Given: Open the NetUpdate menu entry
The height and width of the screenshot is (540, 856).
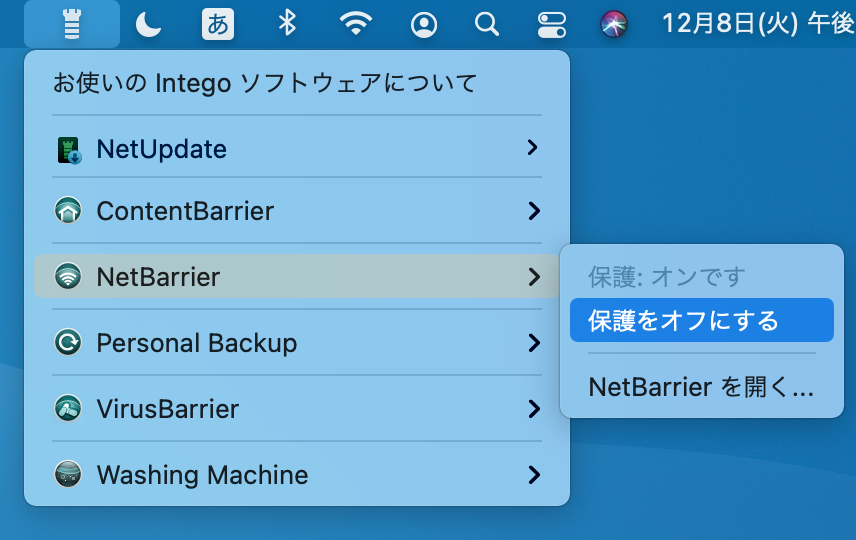Looking at the screenshot, I should (x=296, y=149).
